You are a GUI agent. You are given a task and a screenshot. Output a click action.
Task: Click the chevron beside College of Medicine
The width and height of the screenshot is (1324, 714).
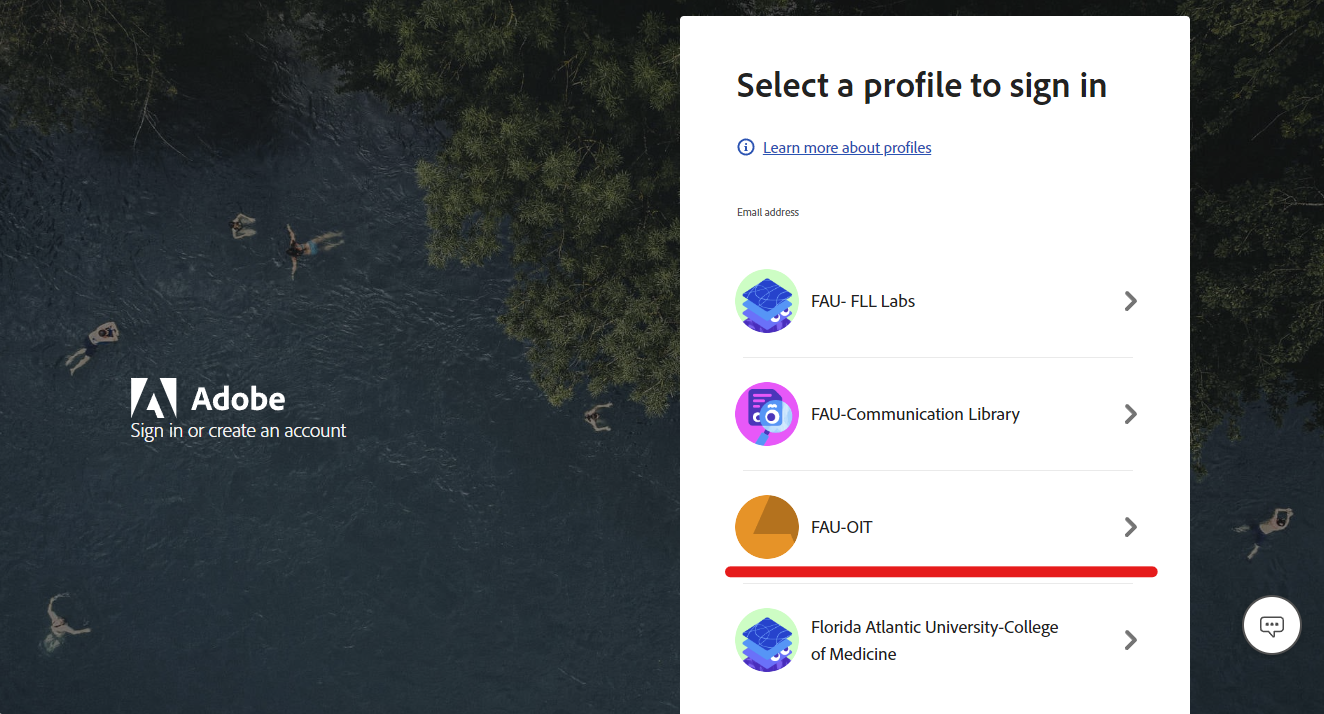pos(1130,640)
